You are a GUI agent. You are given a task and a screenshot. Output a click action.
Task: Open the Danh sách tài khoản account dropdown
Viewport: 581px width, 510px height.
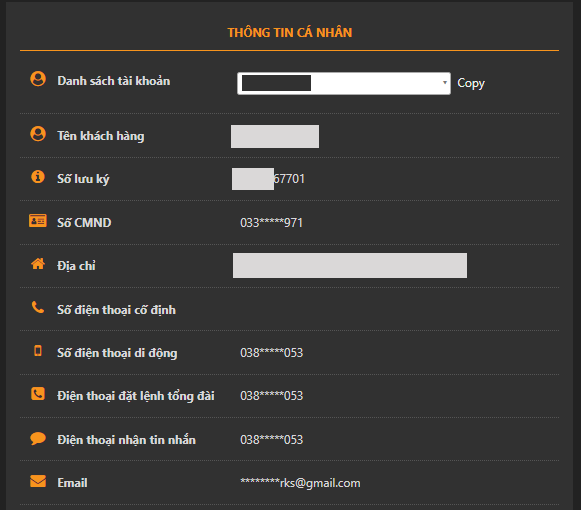pyautogui.click(x=344, y=83)
